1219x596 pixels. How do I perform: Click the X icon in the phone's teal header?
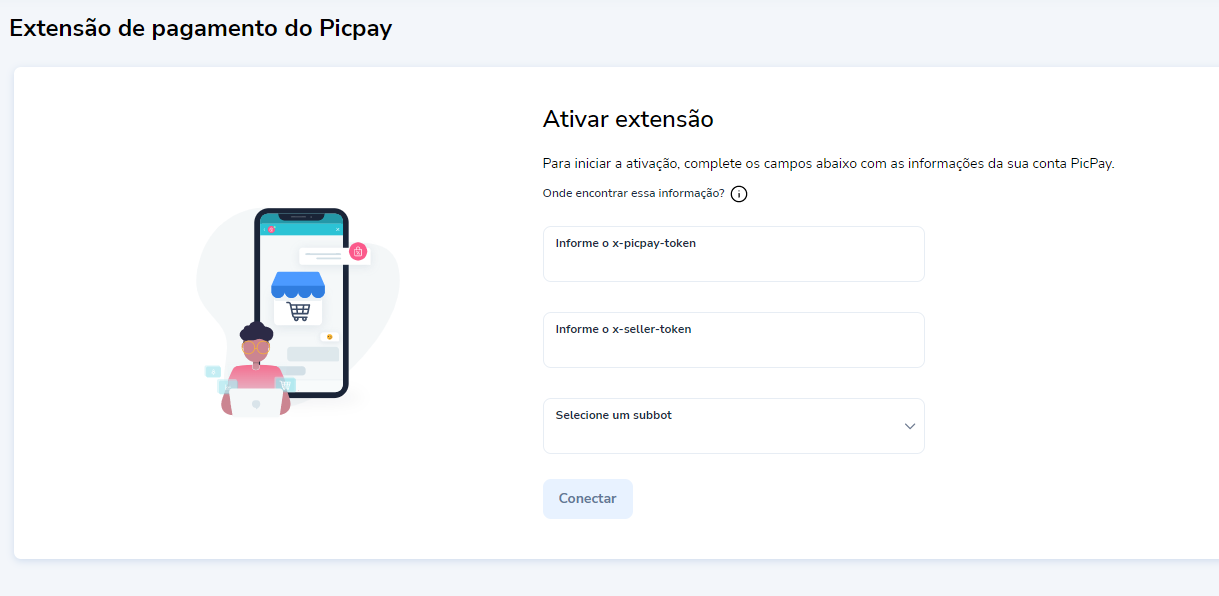338,229
